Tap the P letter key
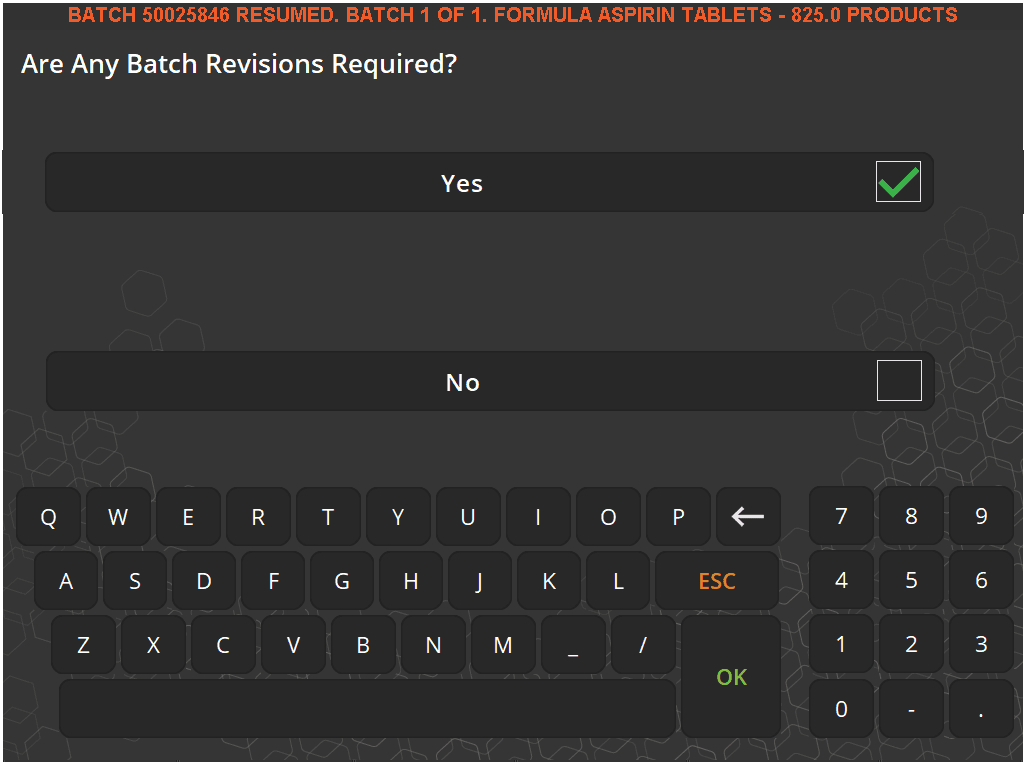The width and height of the screenshot is (1026, 765). tap(678, 516)
